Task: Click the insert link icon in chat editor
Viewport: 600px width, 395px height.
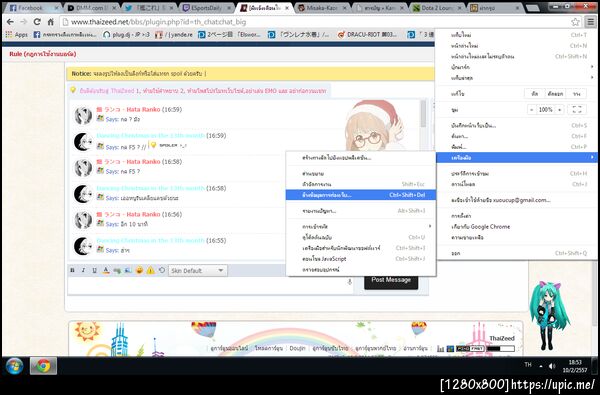Action: coord(117,270)
